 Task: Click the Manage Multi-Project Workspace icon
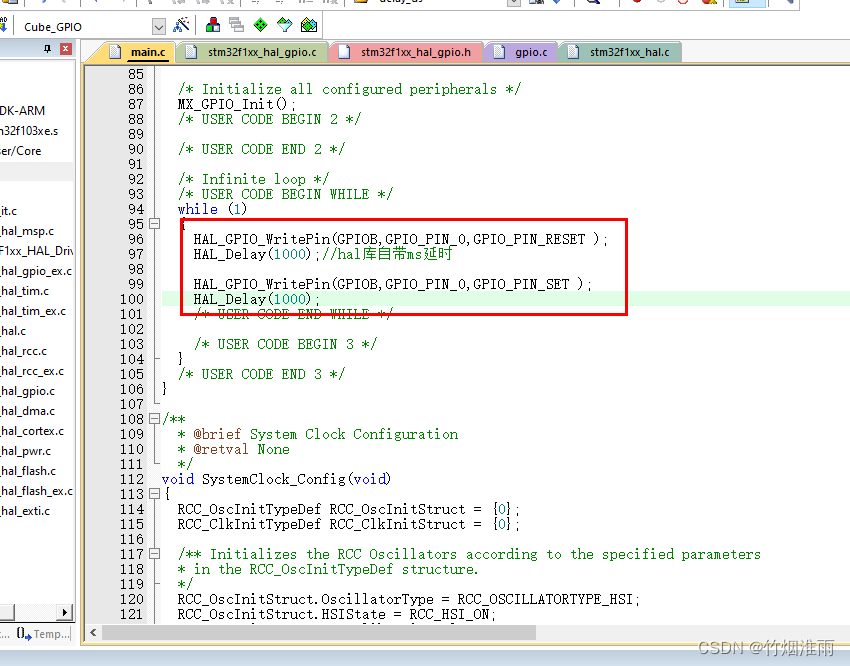click(236, 25)
